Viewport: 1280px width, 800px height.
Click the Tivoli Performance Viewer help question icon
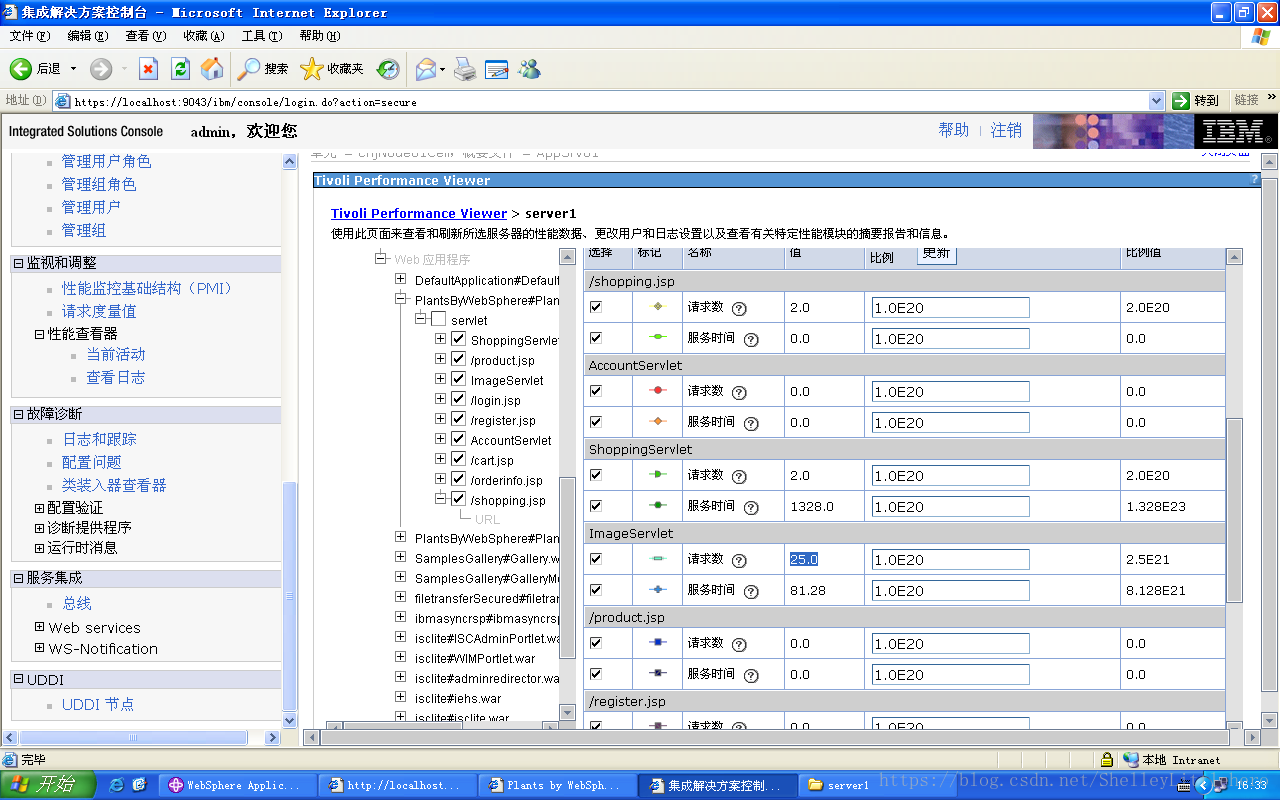1254,180
